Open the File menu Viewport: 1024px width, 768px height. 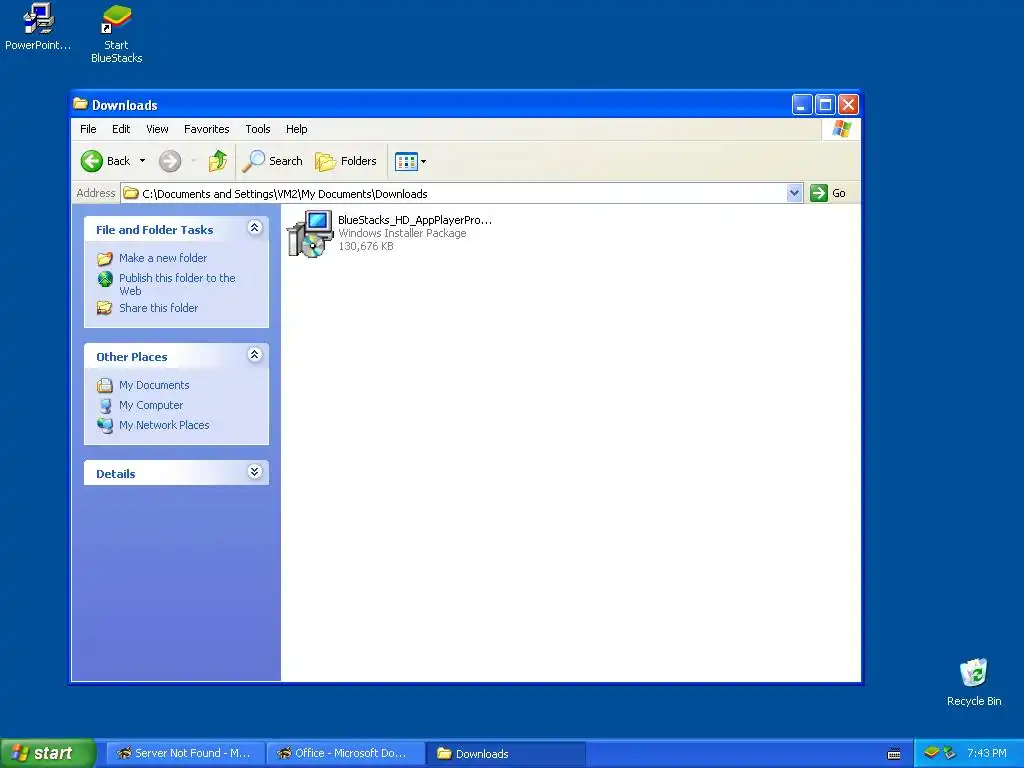pos(88,129)
